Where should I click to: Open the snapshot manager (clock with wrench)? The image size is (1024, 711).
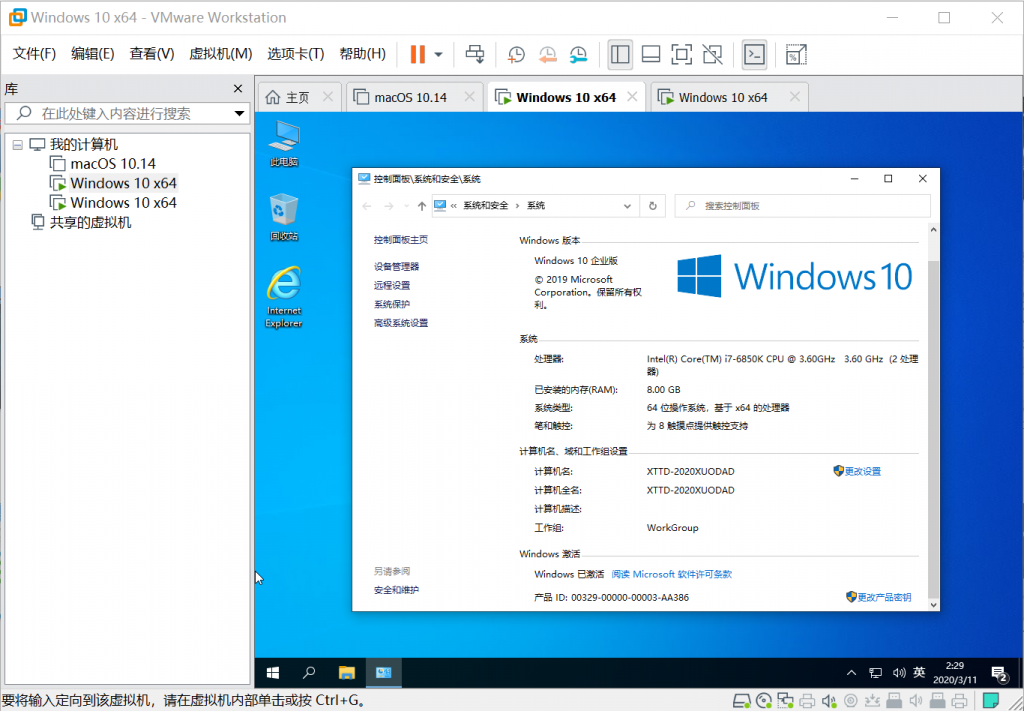pyautogui.click(x=579, y=54)
